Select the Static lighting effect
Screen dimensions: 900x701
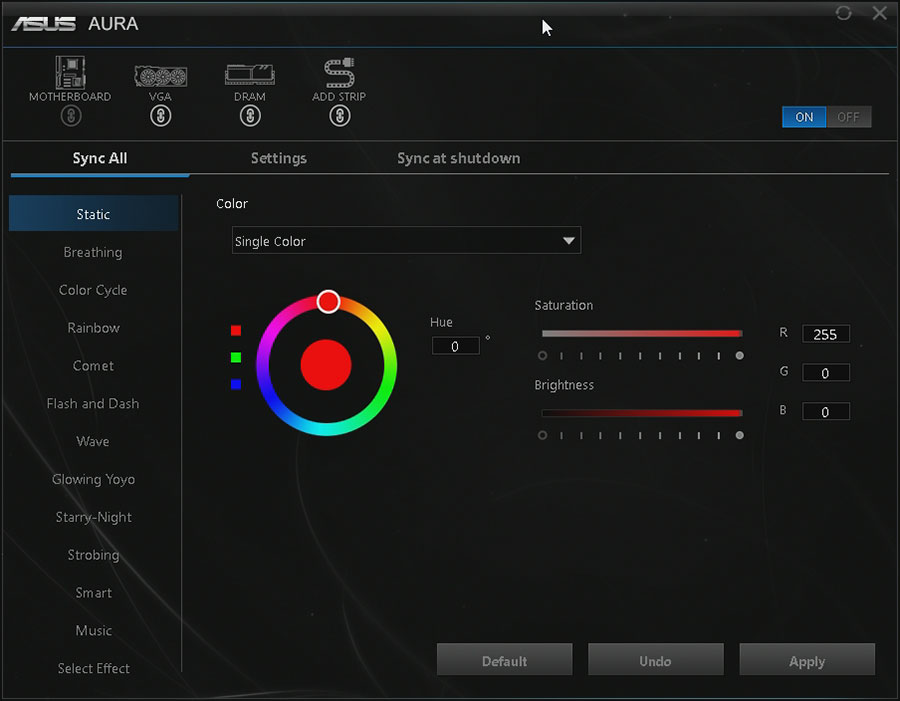pyautogui.click(x=94, y=214)
